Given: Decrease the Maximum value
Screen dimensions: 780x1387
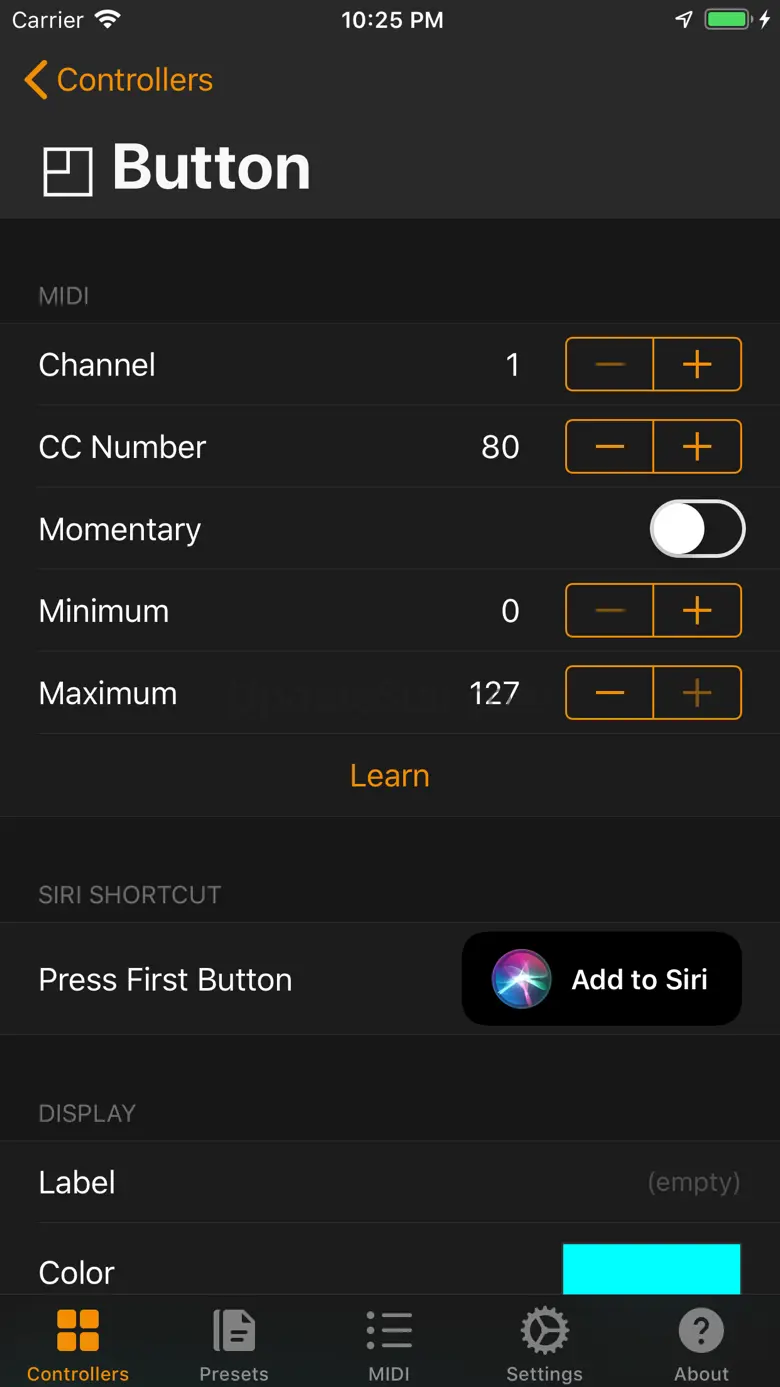Looking at the screenshot, I should tap(610, 692).
